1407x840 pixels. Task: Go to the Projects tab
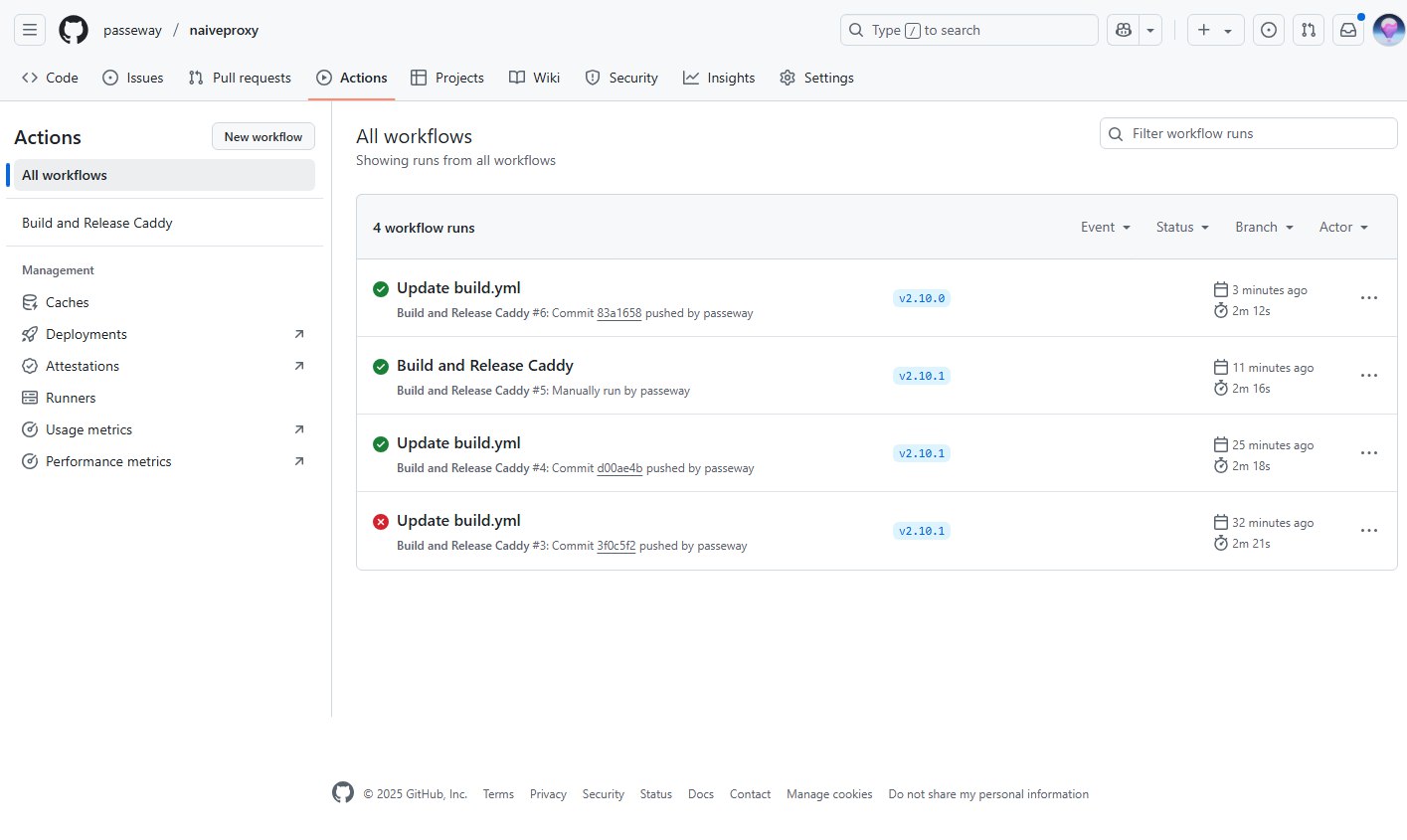click(x=447, y=78)
